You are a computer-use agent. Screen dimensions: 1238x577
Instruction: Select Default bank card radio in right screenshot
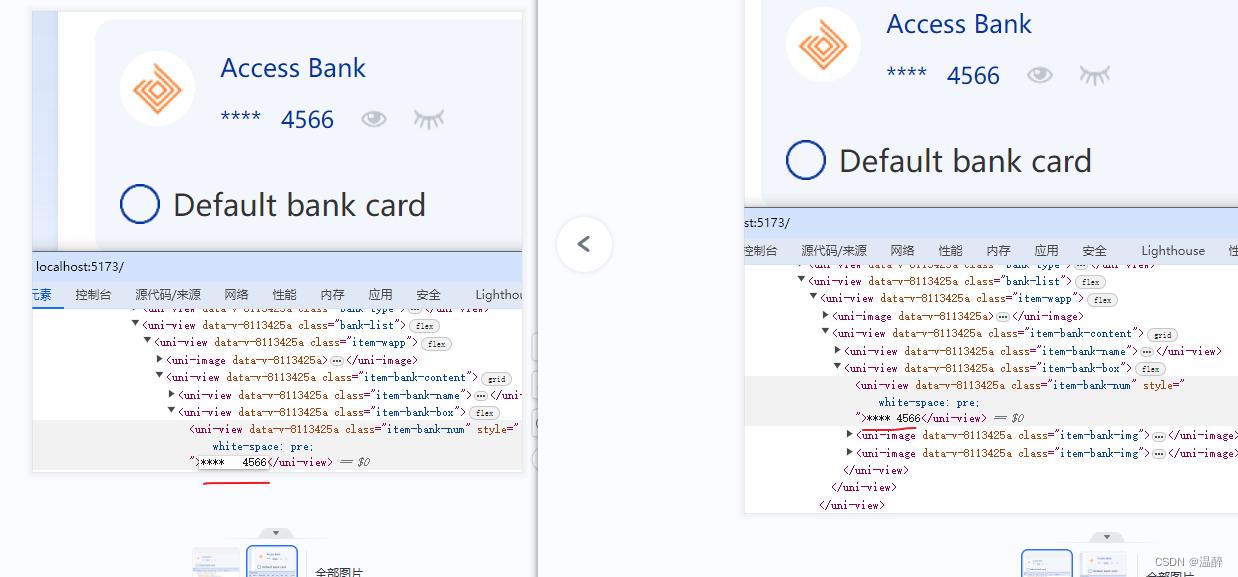click(806, 160)
